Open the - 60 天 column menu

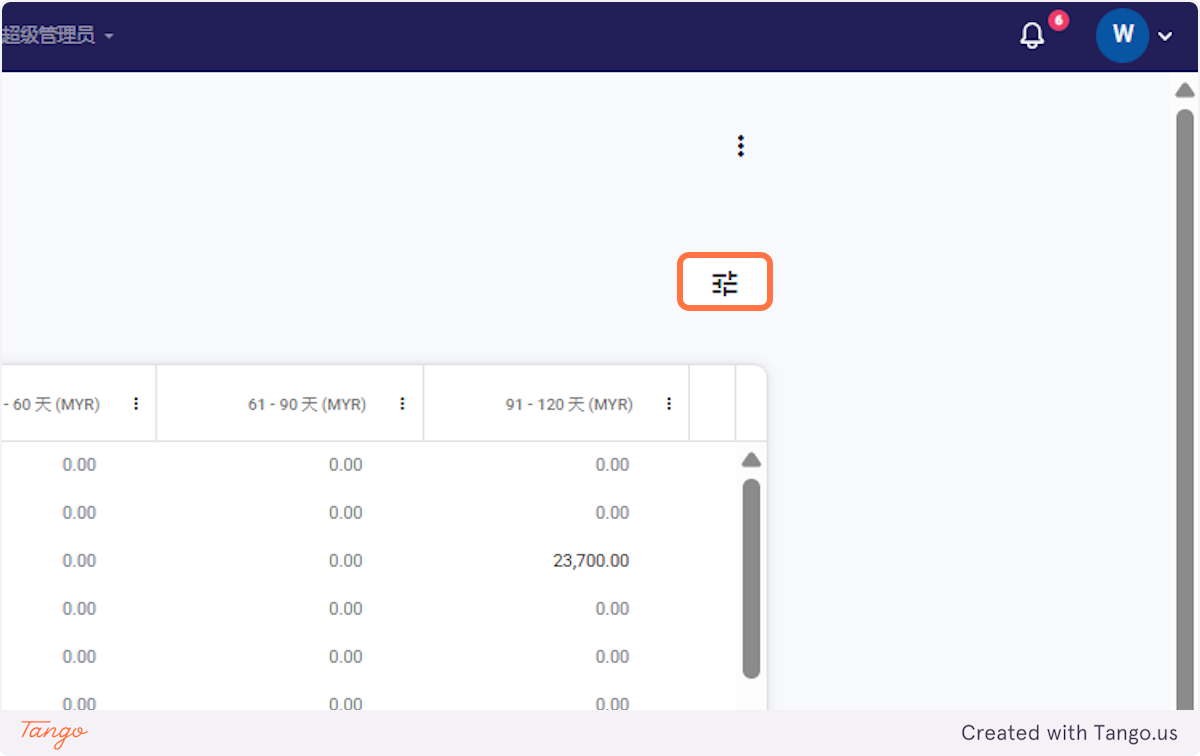(x=136, y=404)
